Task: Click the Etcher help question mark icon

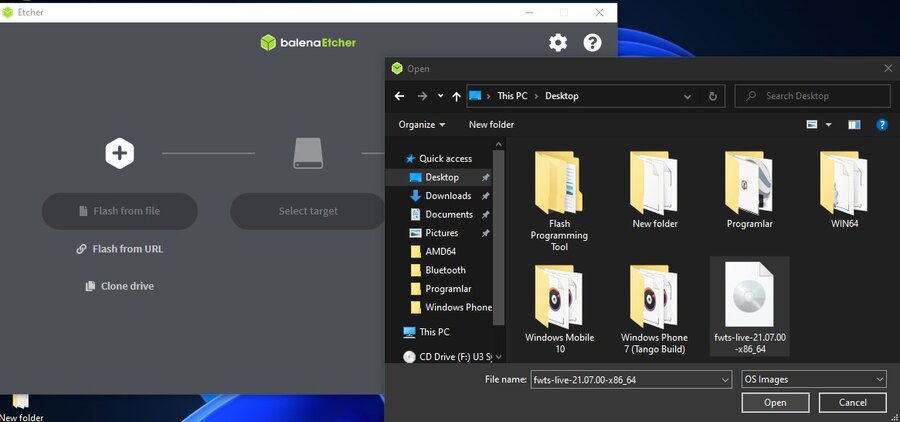Action: [x=592, y=42]
